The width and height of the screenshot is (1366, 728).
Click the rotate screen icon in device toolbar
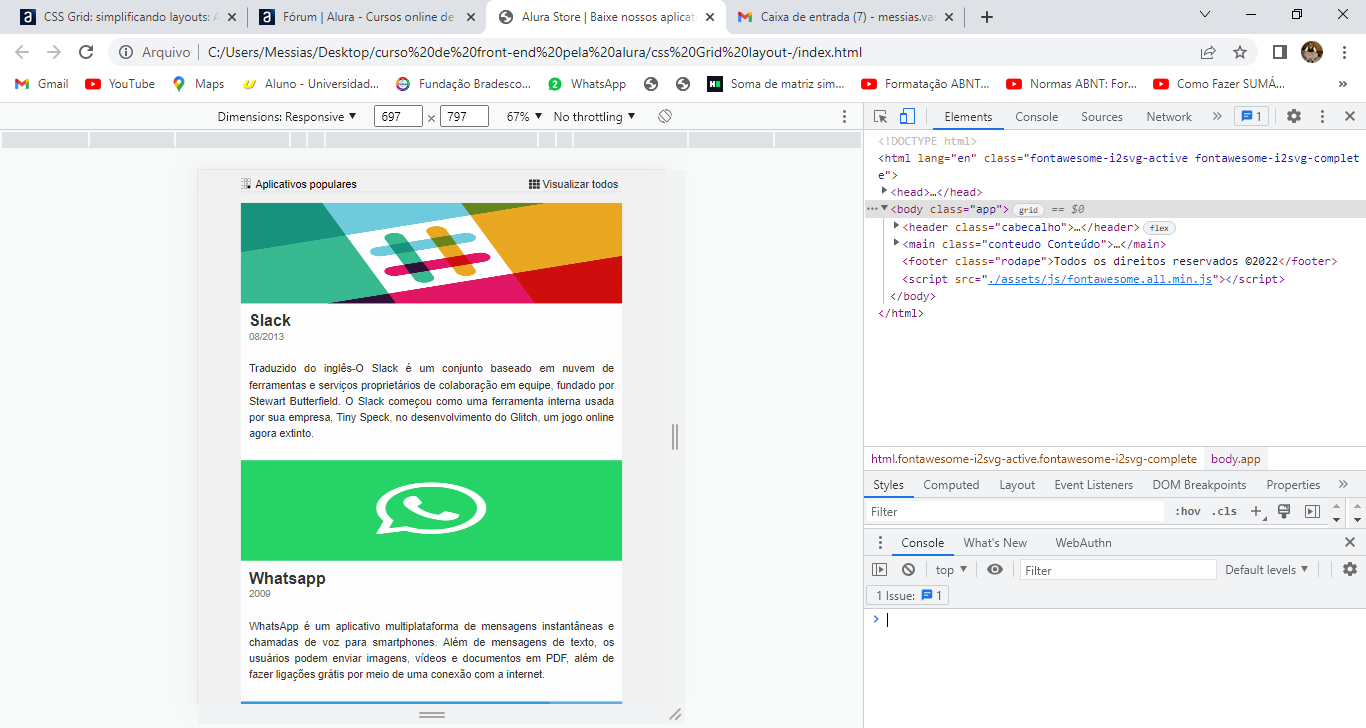pyautogui.click(x=665, y=117)
